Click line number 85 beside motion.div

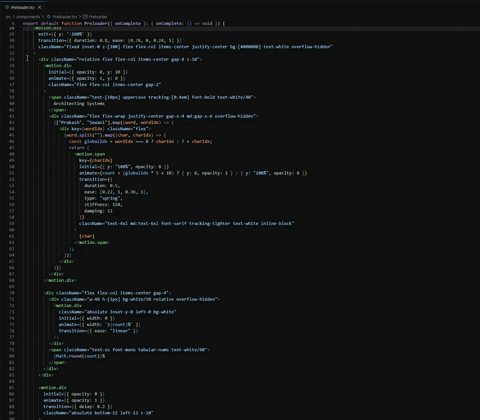(12, 388)
